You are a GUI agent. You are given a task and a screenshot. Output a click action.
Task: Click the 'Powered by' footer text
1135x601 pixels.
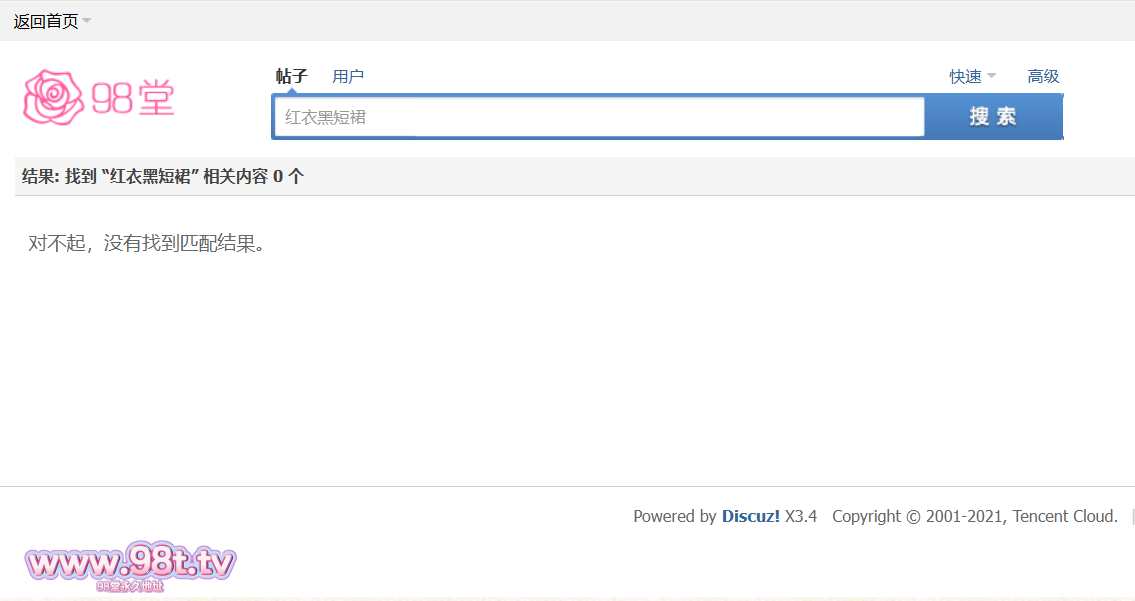(x=674, y=516)
